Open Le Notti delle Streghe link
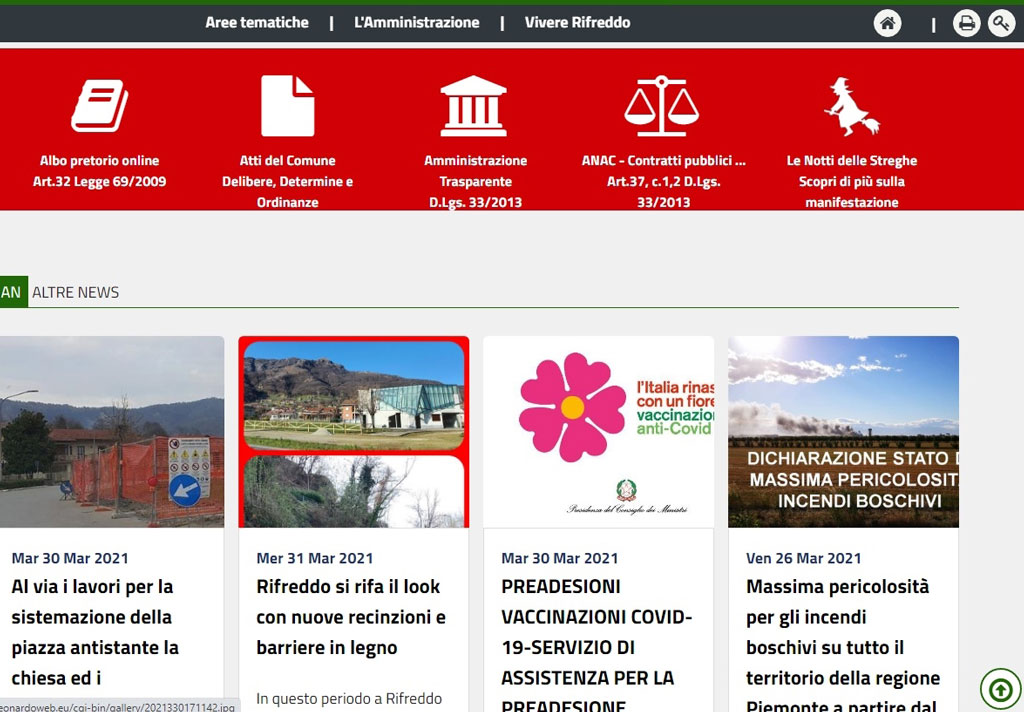The image size is (1024, 712). (x=852, y=182)
